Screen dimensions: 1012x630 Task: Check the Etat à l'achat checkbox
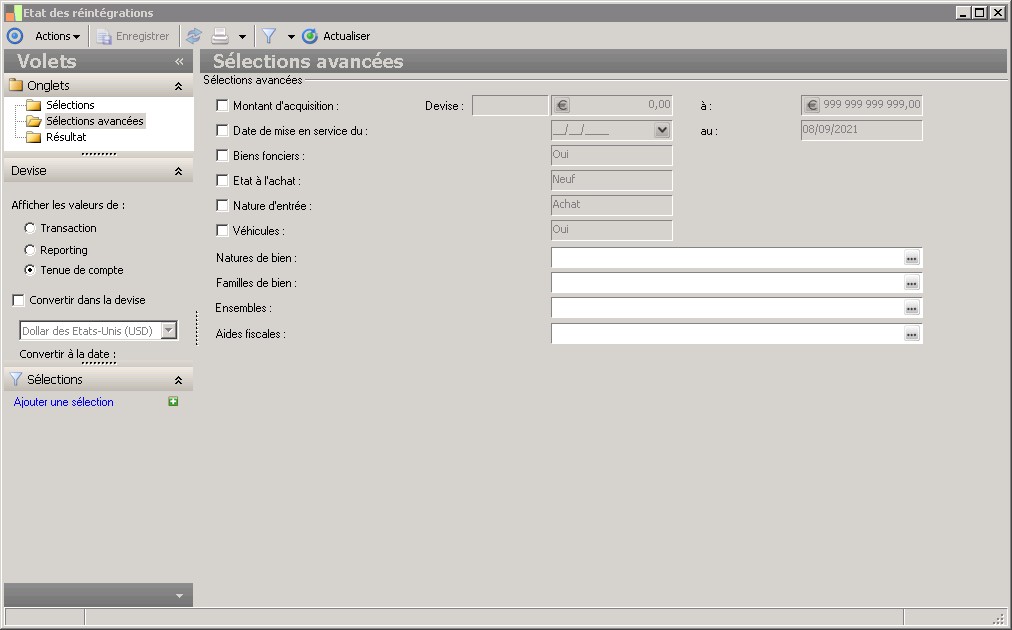(222, 181)
